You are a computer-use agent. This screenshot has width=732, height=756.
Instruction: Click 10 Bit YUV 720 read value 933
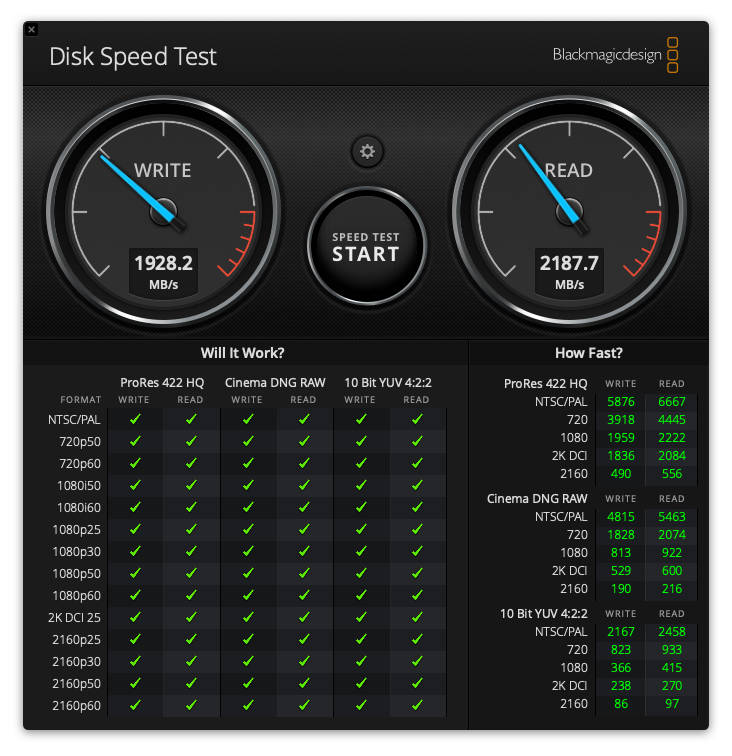tap(672, 650)
